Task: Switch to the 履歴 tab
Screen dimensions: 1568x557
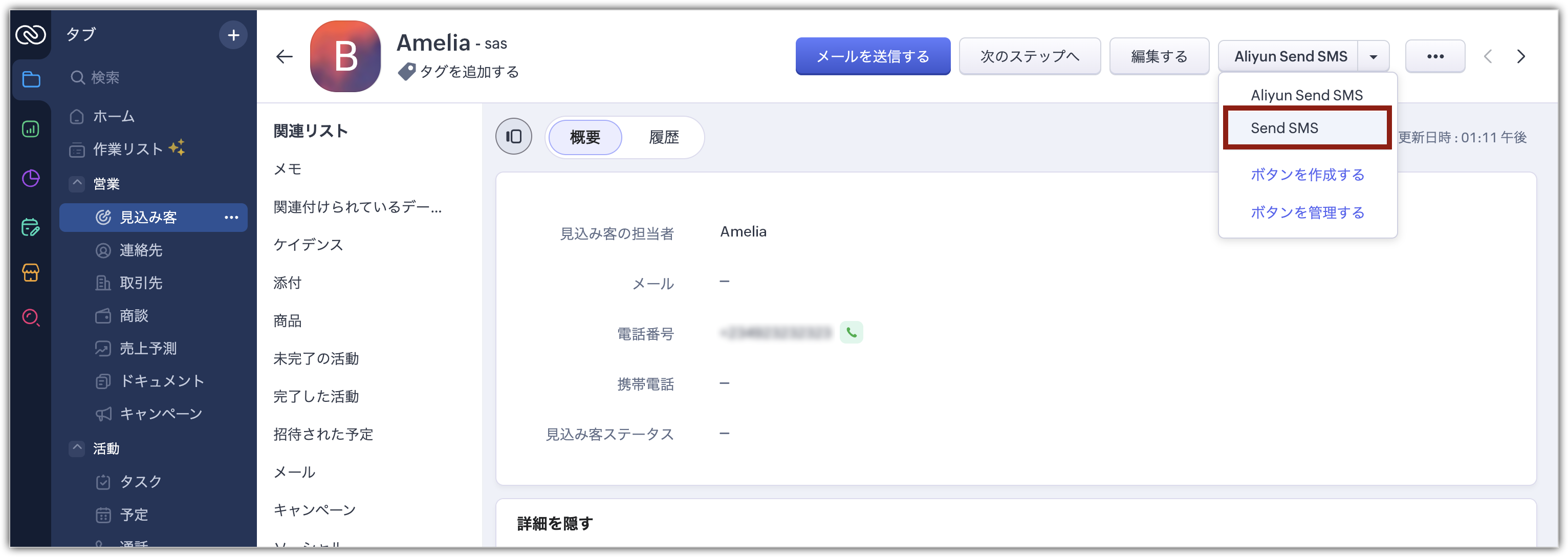Action: [663, 137]
